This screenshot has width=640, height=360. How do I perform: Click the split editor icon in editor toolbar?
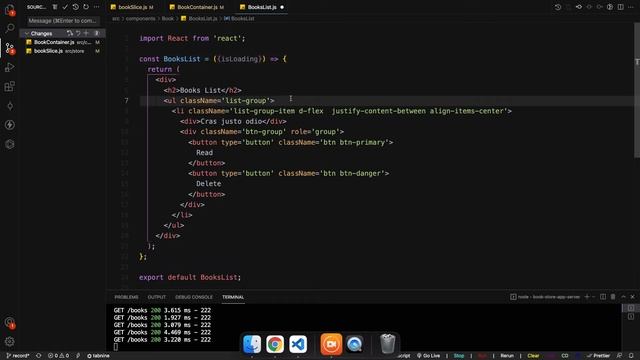[x=620, y=7]
